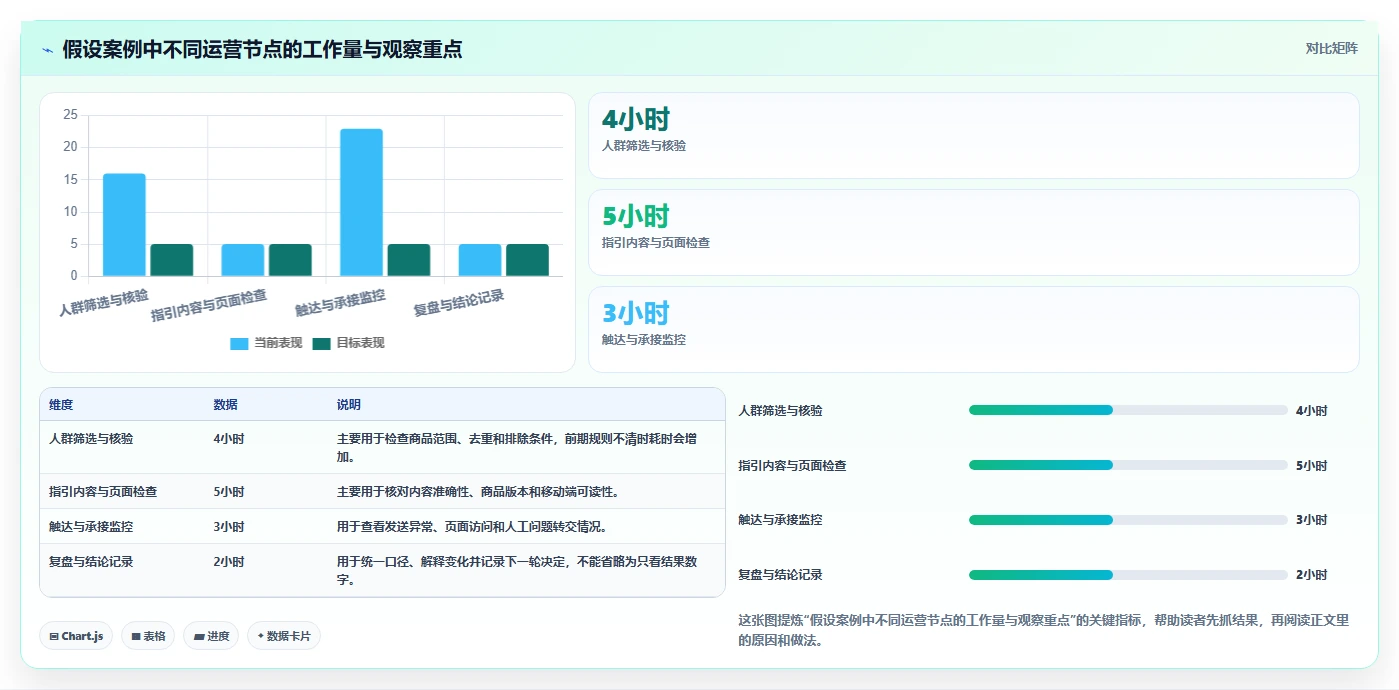Click the description starting 主要用于检查商品范围
The image size is (1399, 690).
coord(517,447)
